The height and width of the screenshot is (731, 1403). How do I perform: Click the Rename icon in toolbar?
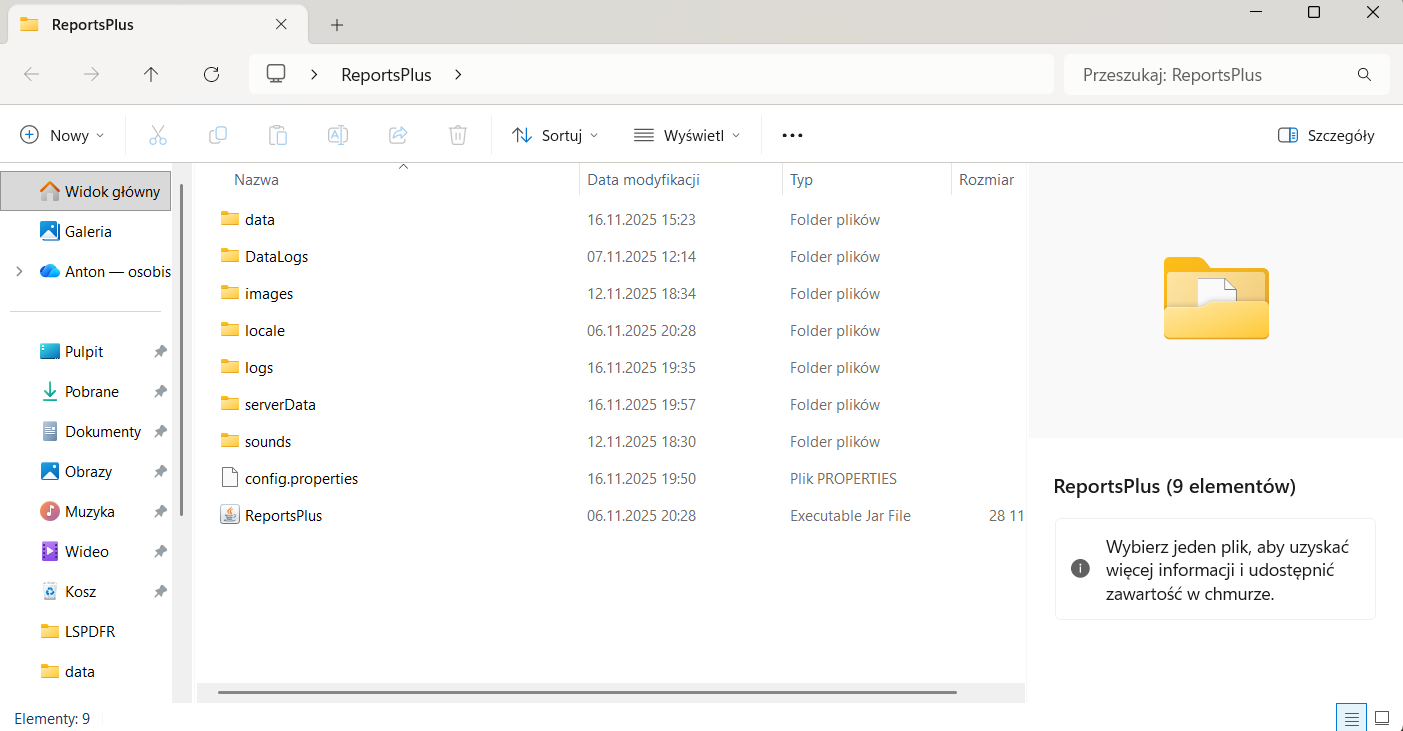pyautogui.click(x=338, y=135)
